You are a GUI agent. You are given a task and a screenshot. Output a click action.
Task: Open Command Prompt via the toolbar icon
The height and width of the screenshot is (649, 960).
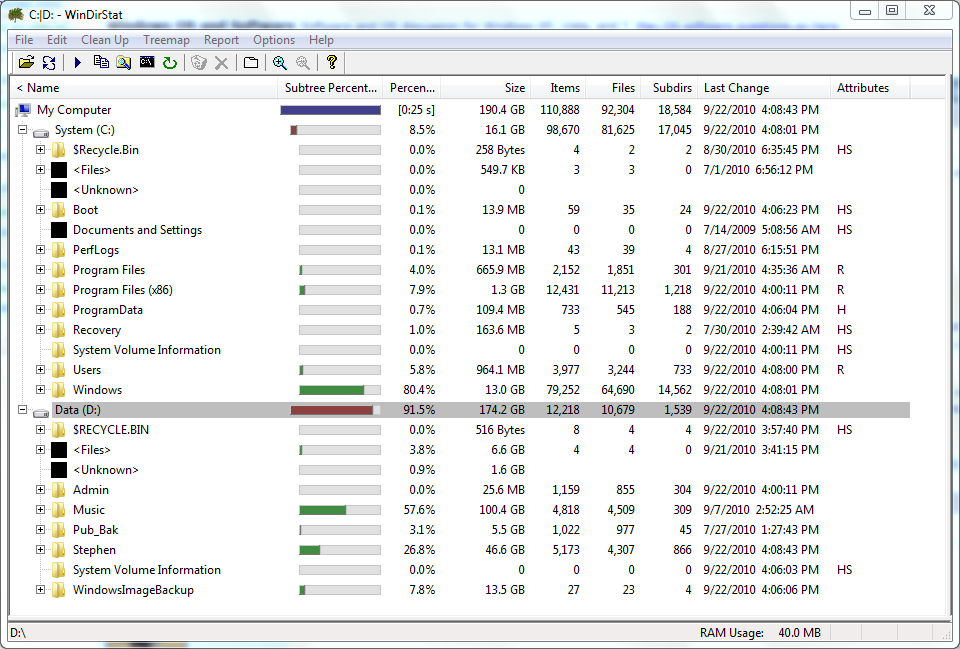coord(147,63)
